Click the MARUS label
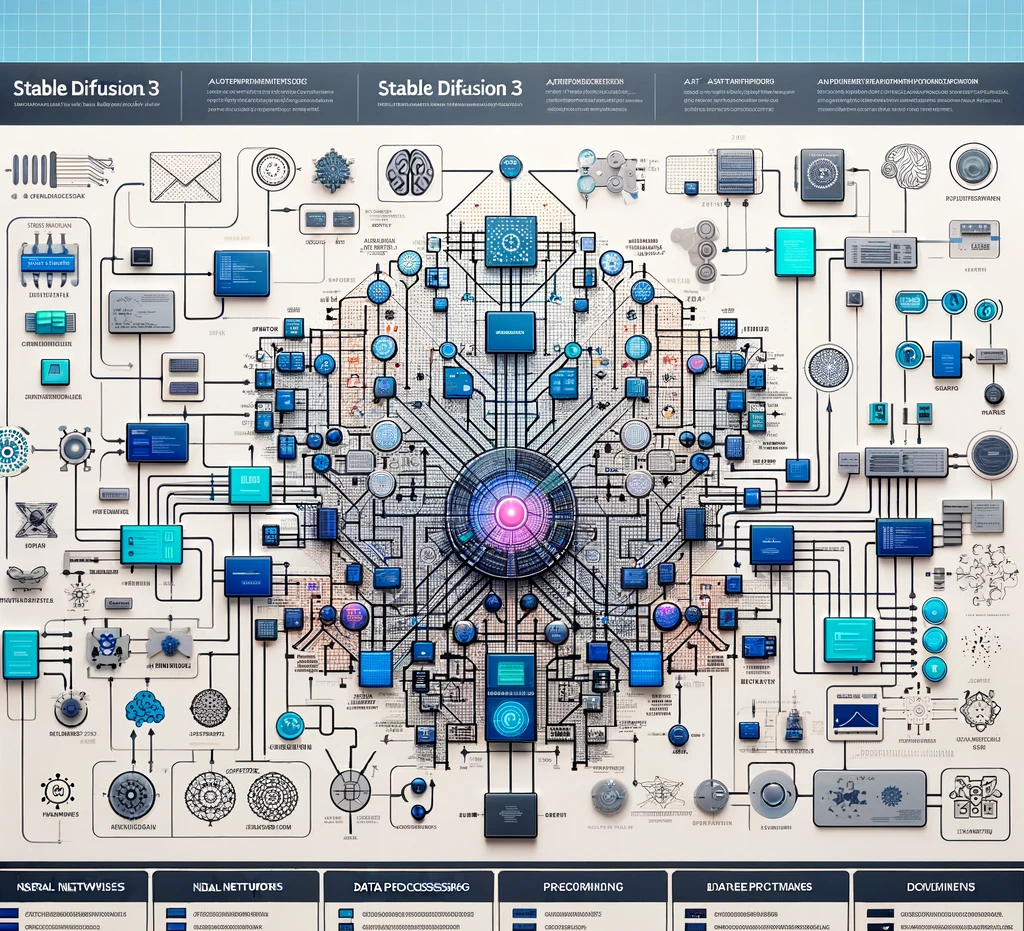Viewport: 1024px width, 931px height. click(x=993, y=413)
